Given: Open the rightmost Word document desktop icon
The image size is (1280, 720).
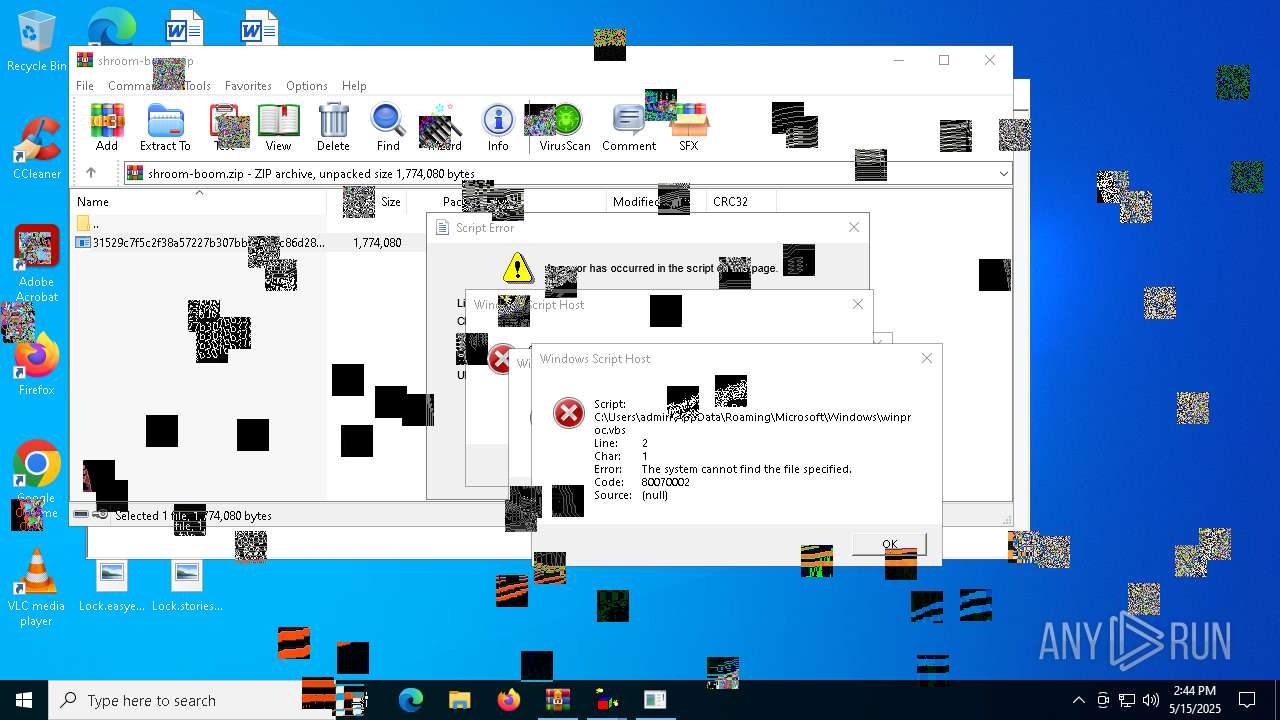Looking at the screenshot, I should click(x=259, y=27).
